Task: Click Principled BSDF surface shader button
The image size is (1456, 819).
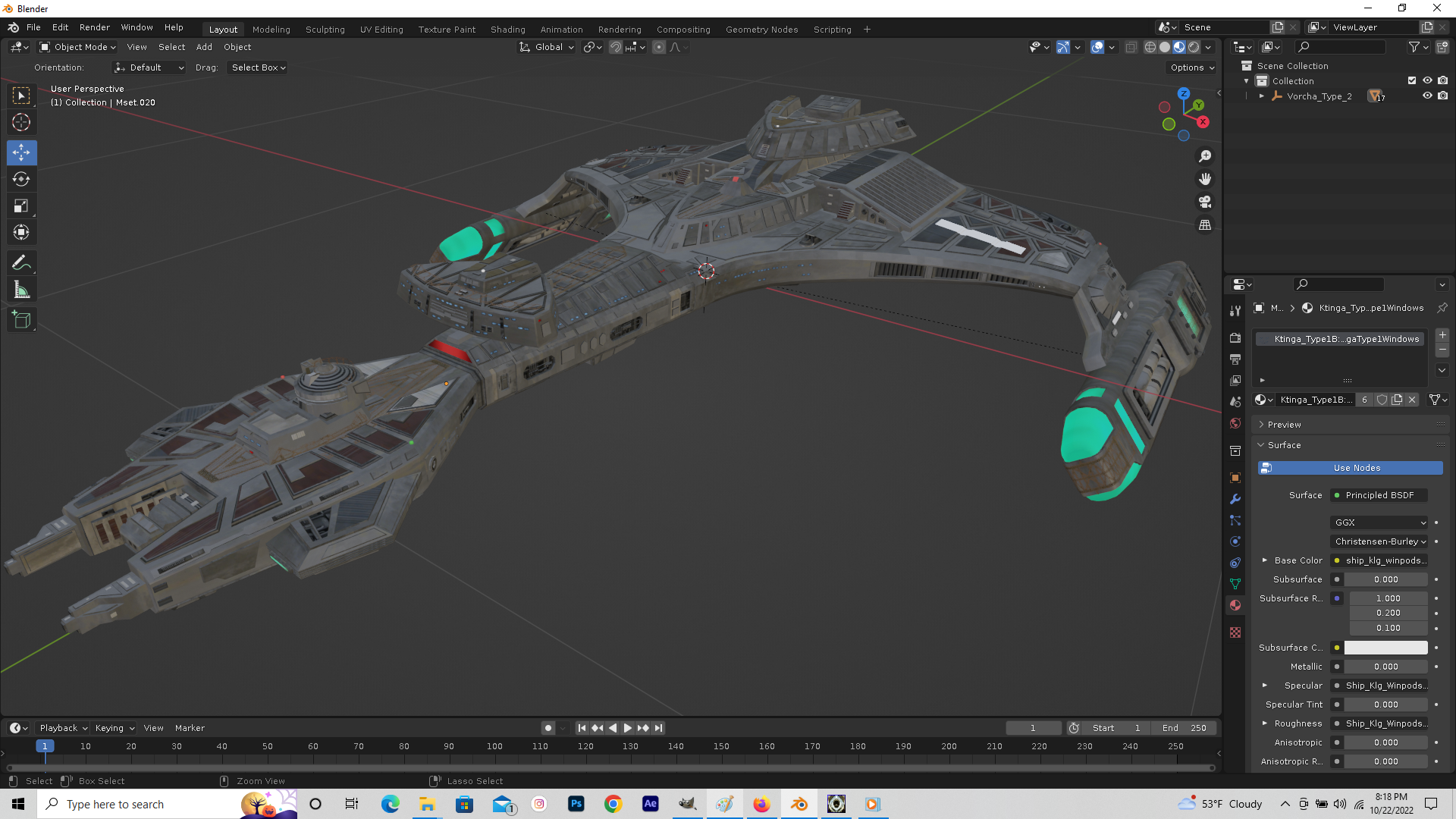Action: 1379,495
